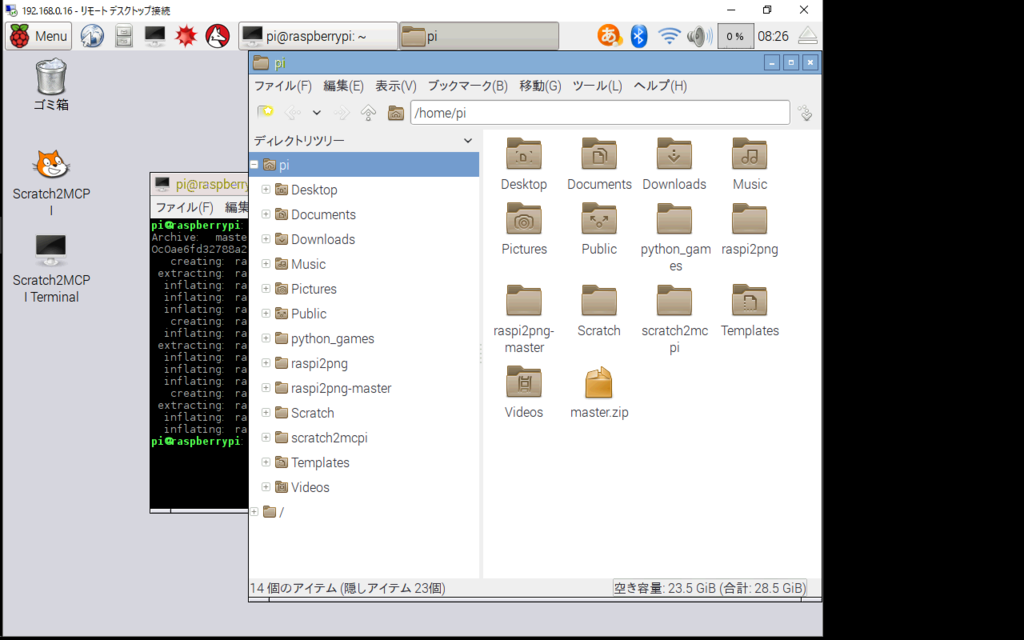Expand the Desktop node in the directory tree
Screen dimensions: 1024x640
[266, 189]
